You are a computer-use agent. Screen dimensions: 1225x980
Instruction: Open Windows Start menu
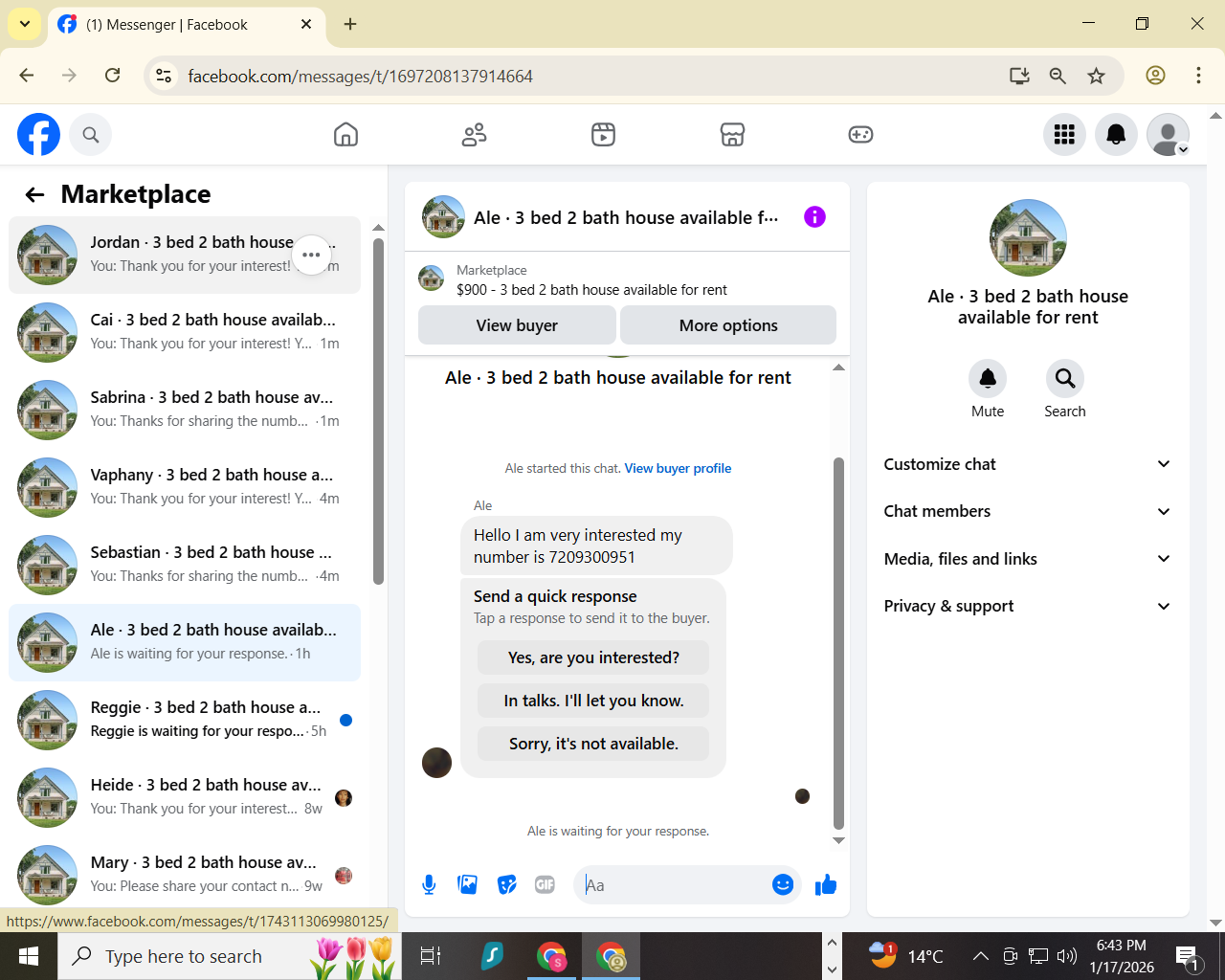[x=29, y=956]
